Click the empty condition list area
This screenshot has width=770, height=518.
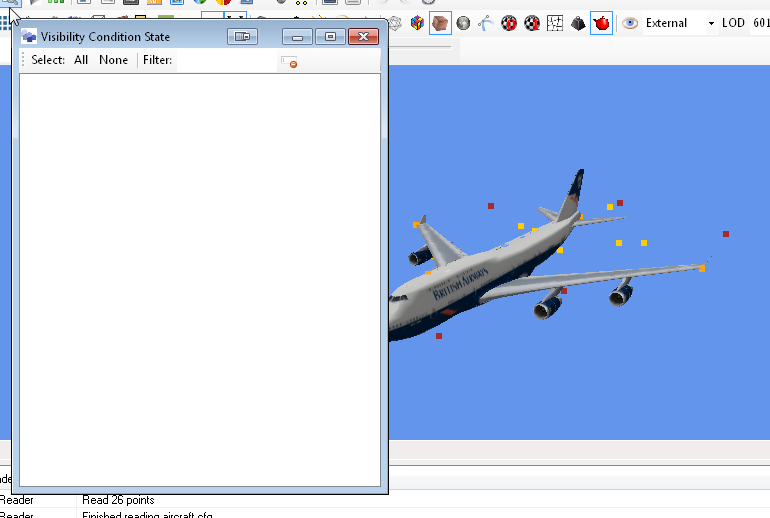pyautogui.click(x=200, y=280)
